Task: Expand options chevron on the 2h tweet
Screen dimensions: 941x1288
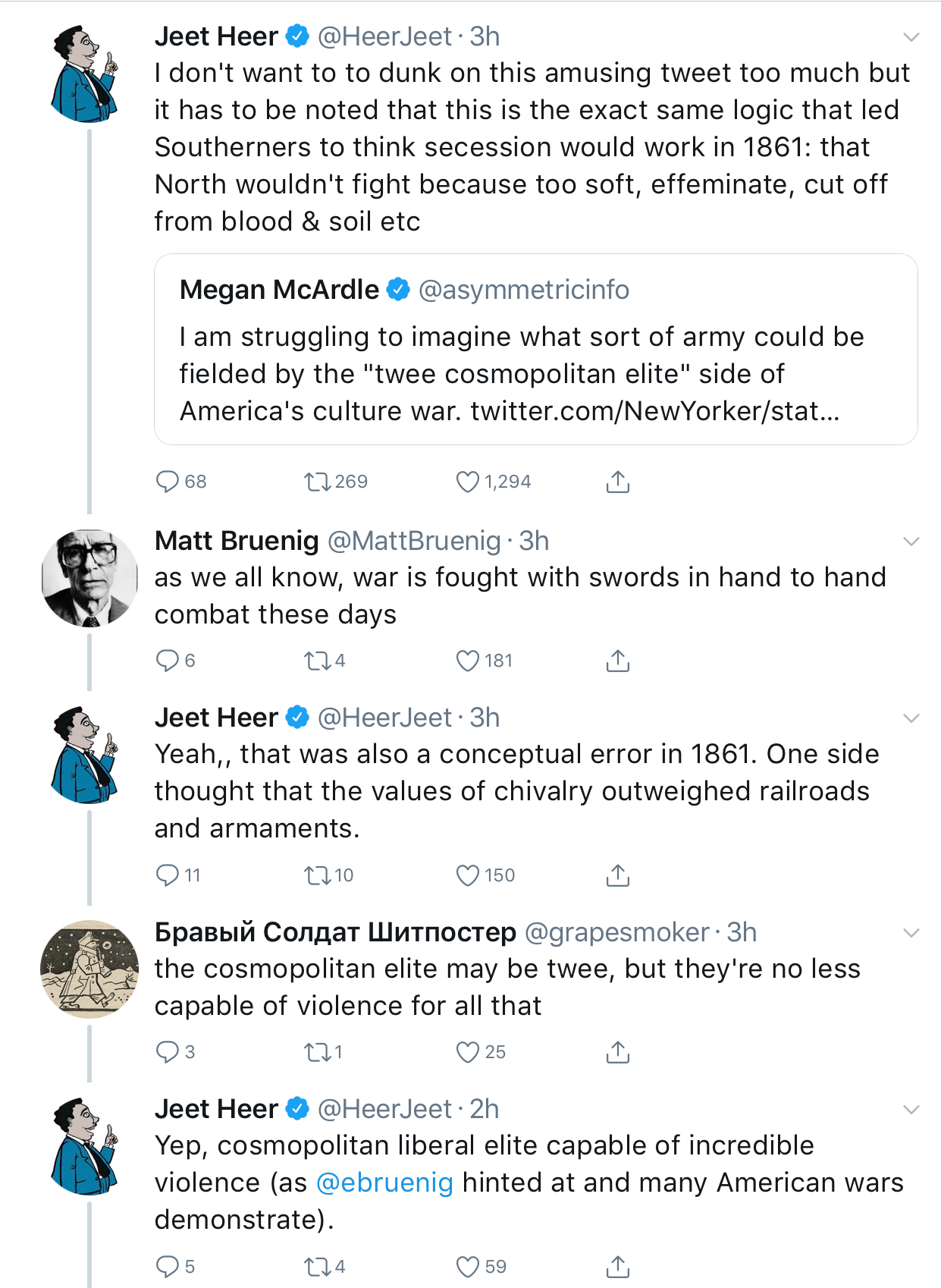Action: (x=911, y=1109)
